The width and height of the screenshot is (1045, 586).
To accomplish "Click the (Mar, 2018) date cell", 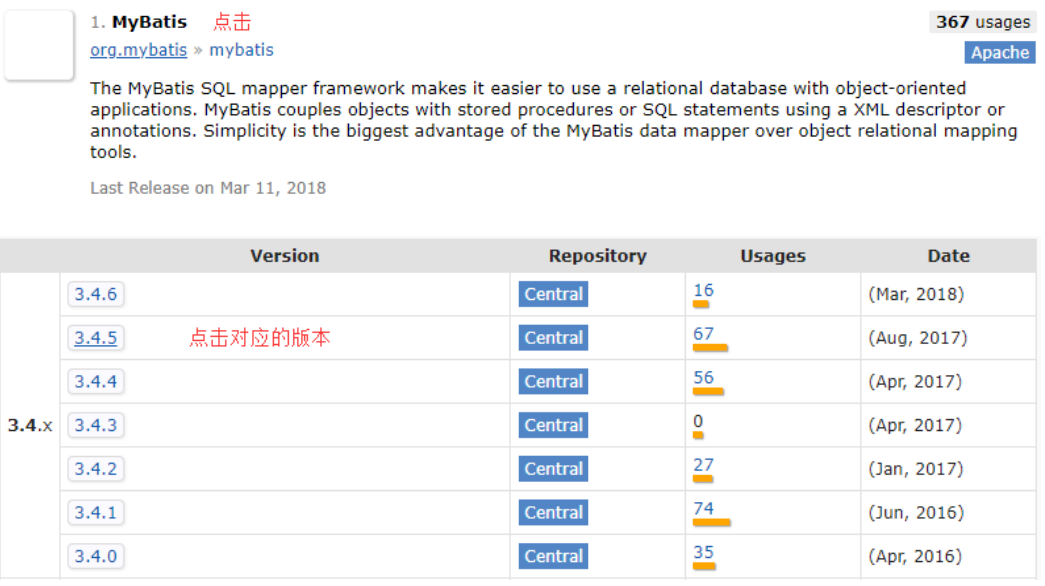I will point(916,294).
